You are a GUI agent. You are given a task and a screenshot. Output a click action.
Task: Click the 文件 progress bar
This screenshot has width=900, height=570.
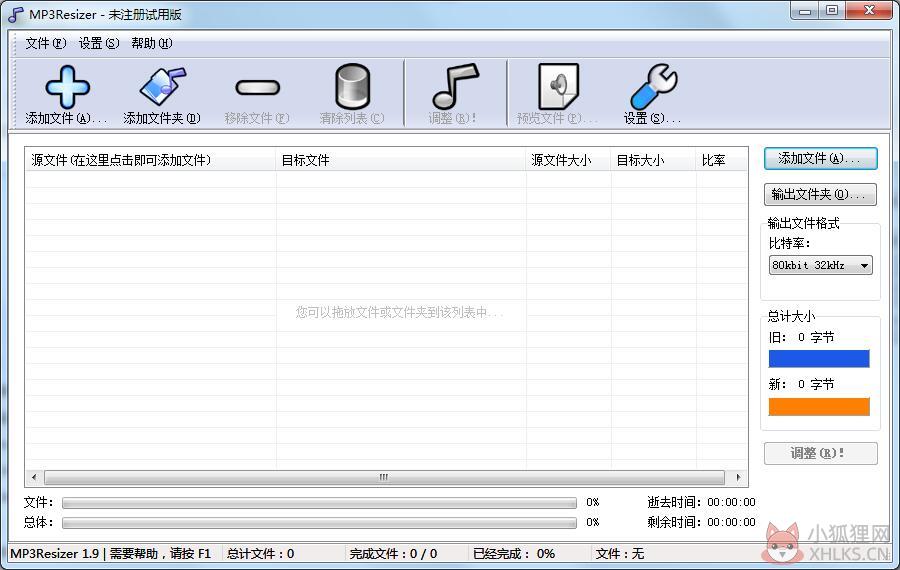click(319, 503)
